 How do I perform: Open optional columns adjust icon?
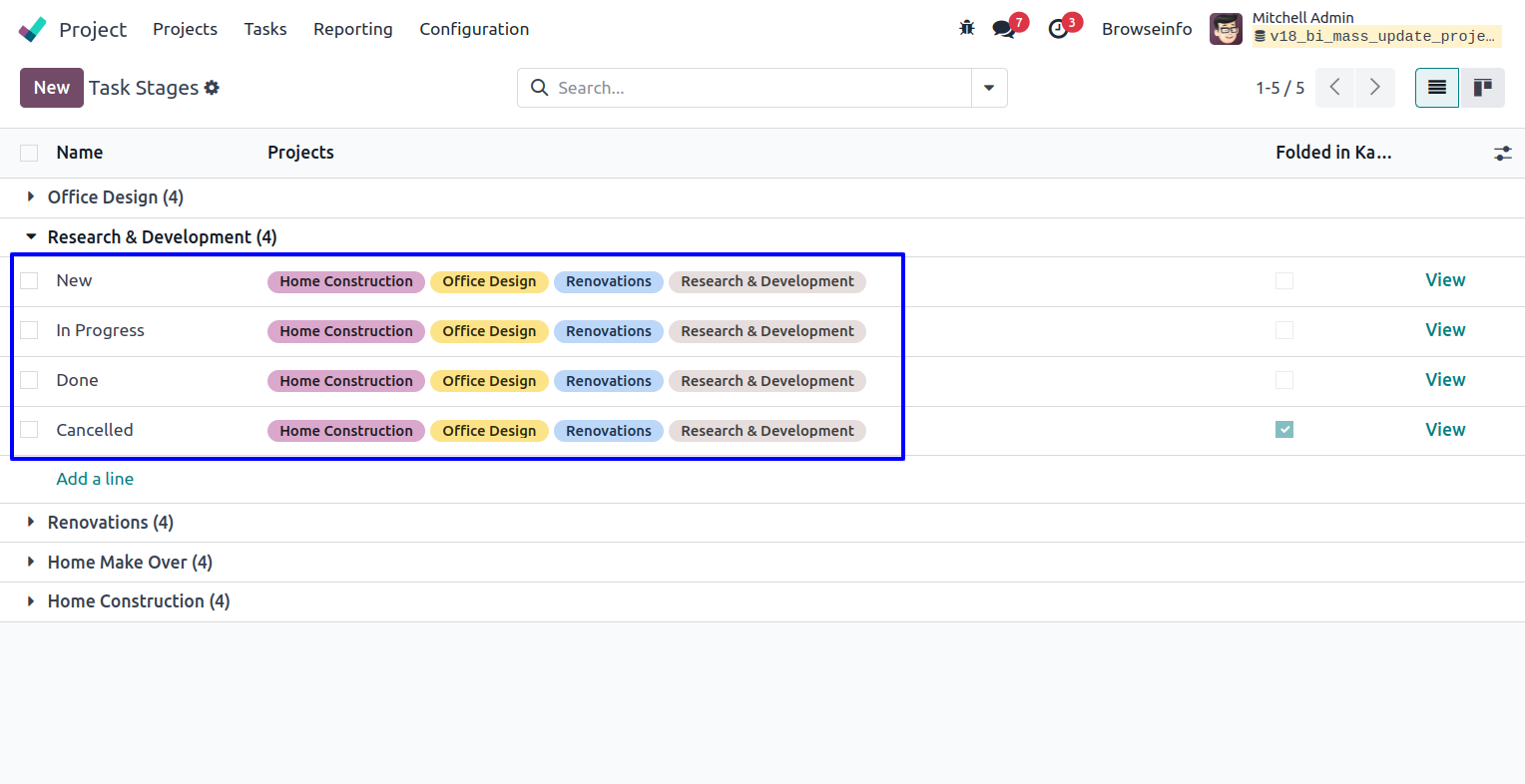click(x=1502, y=153)
